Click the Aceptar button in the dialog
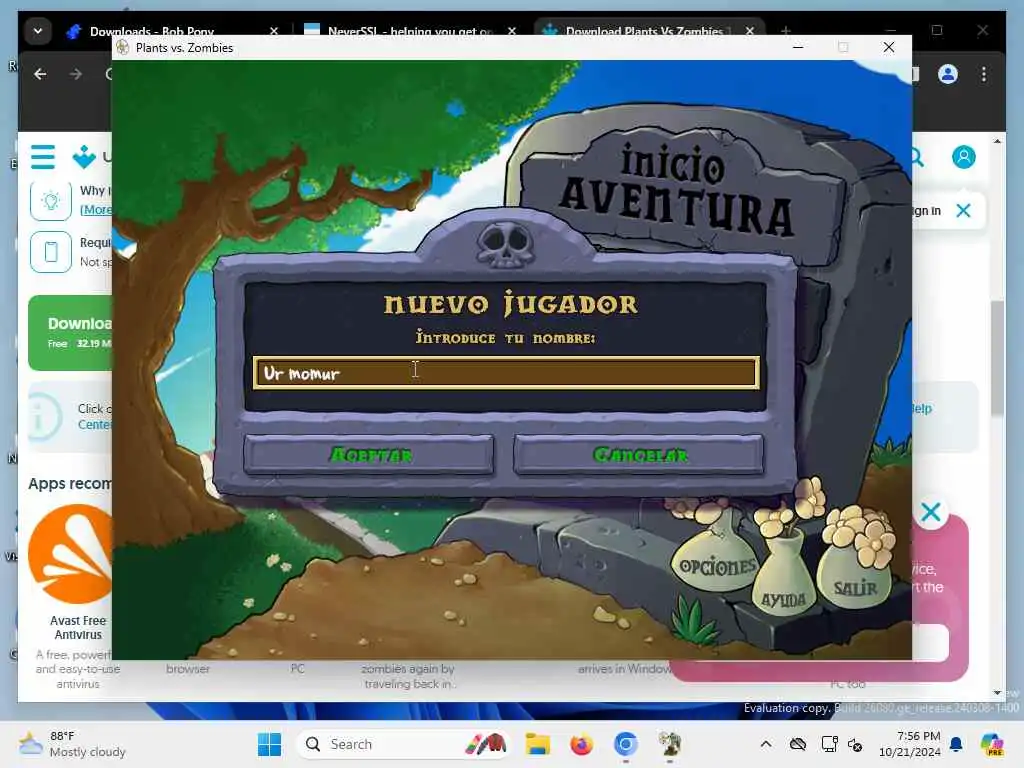The image size is (1024, 768). (369, 454)
